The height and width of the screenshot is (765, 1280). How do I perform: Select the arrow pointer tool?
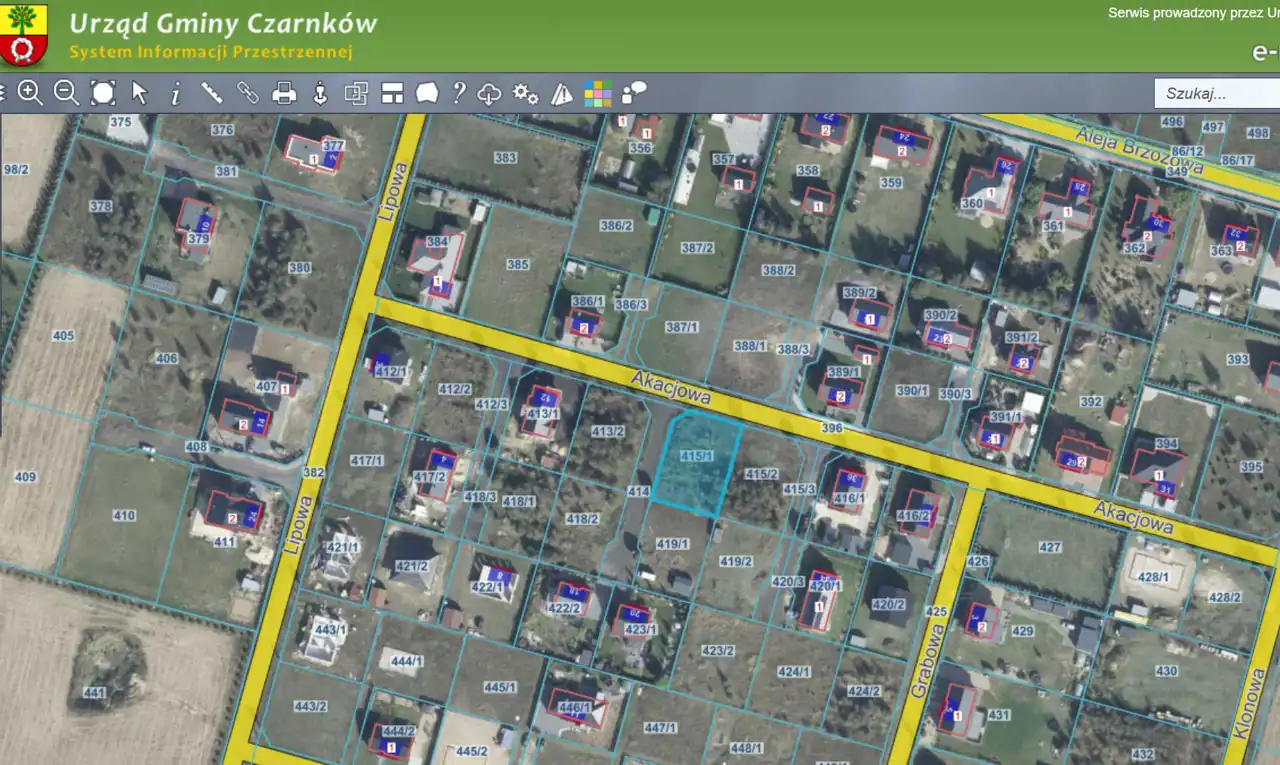click(x=139, y=93)
